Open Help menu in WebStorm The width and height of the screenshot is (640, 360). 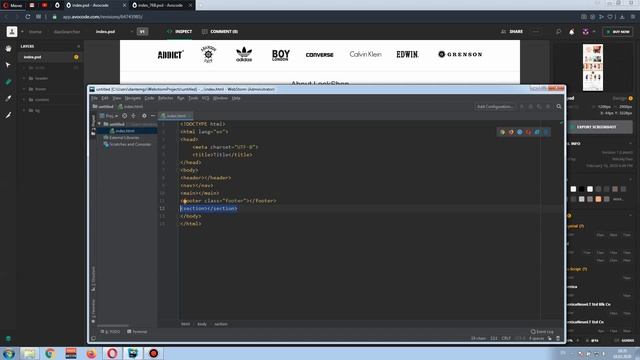click(236, 98)
